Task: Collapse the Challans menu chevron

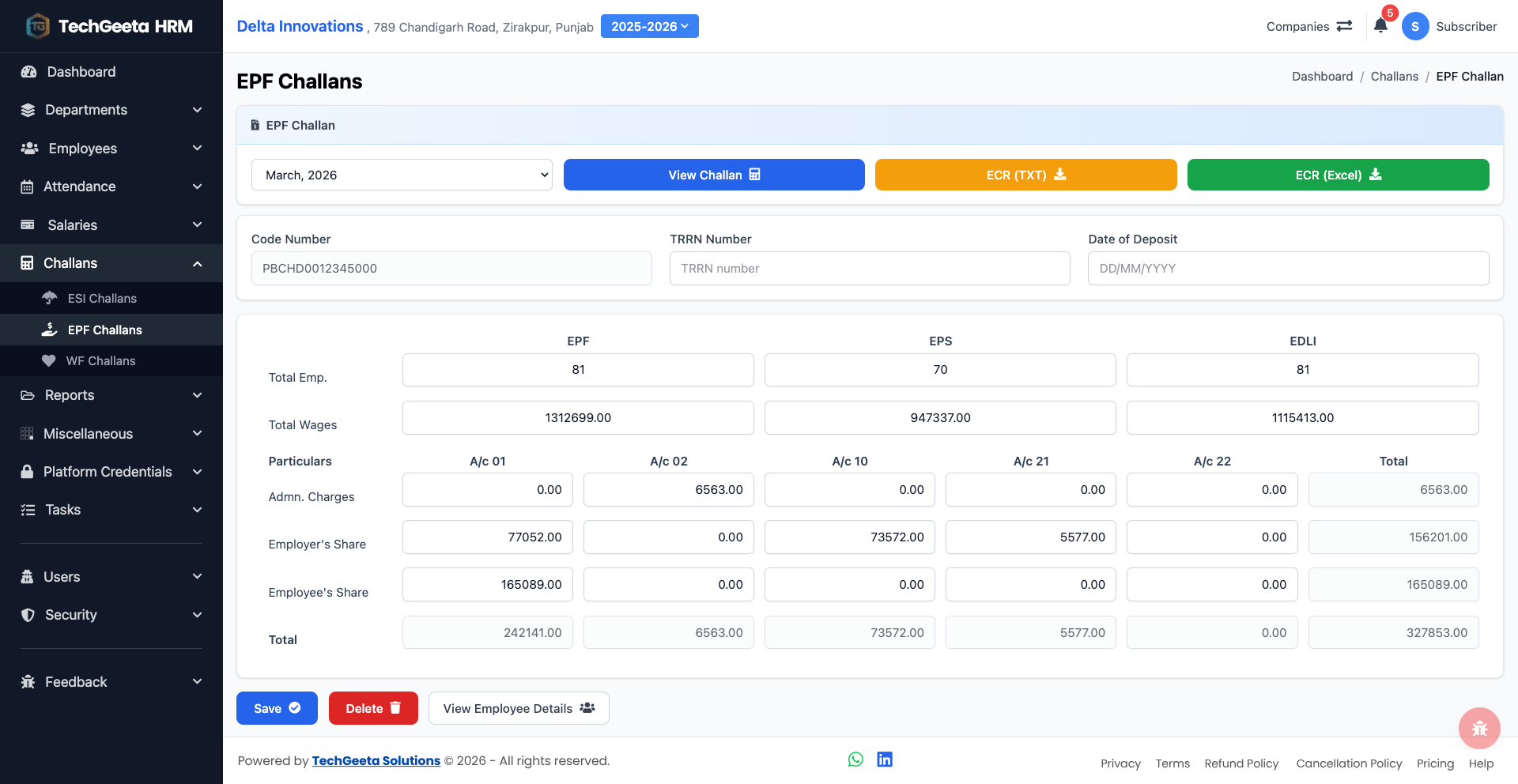Action: point(197,263)
